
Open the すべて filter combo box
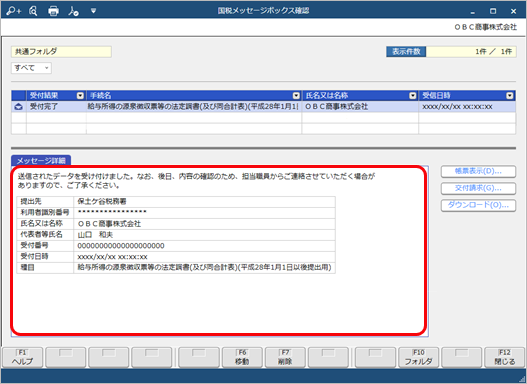tap(31, 68)
